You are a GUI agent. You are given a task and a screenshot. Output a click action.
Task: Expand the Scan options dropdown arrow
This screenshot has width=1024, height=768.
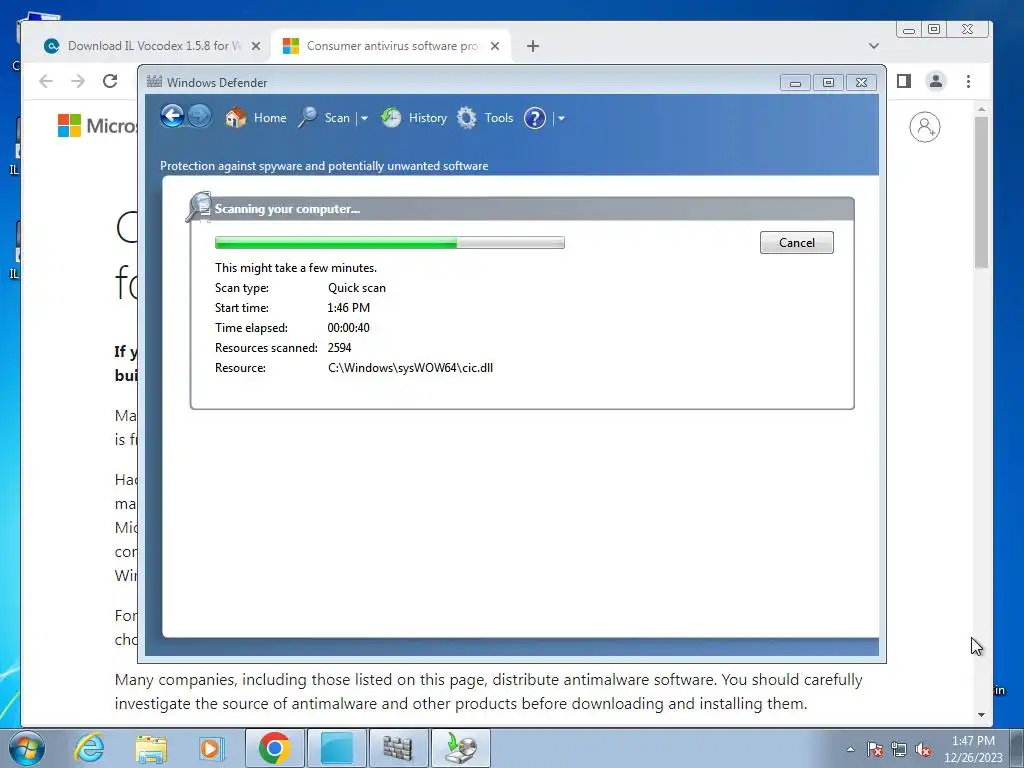[x=364, y=118]
